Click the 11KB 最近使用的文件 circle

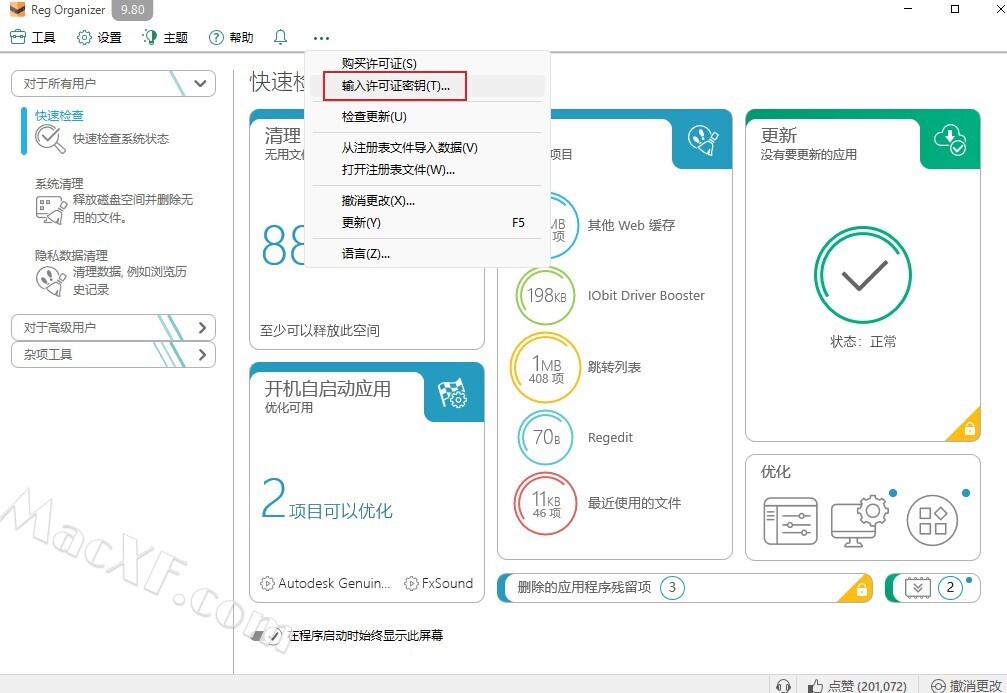tap(545, 504)
